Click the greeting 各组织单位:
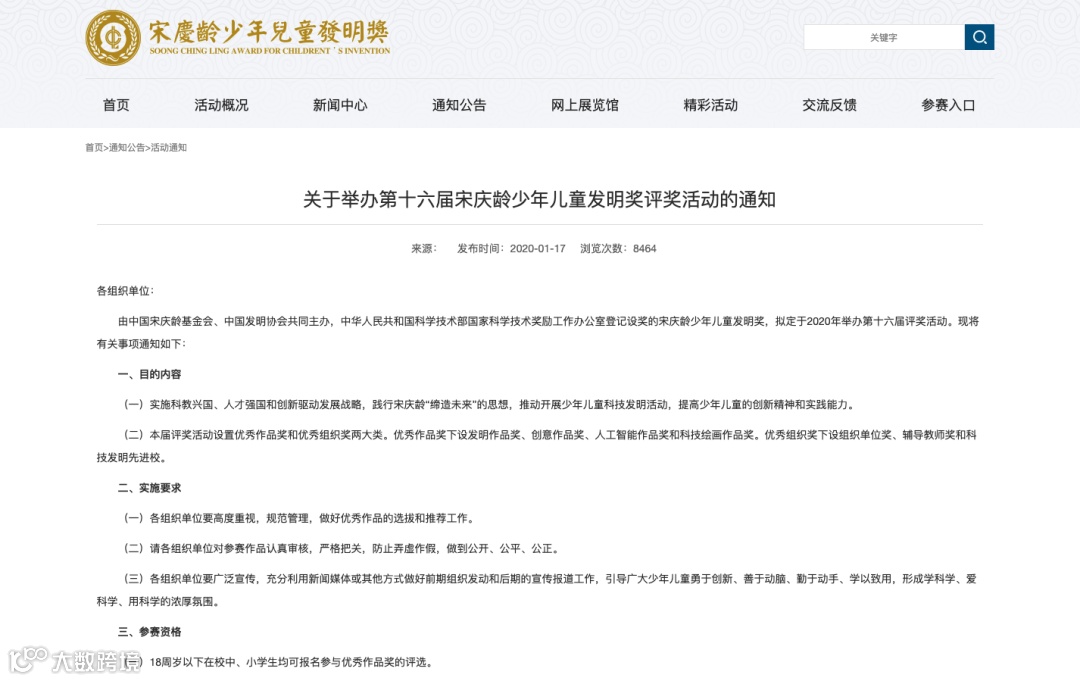1080x681 pixels. [x=125, y=291]
